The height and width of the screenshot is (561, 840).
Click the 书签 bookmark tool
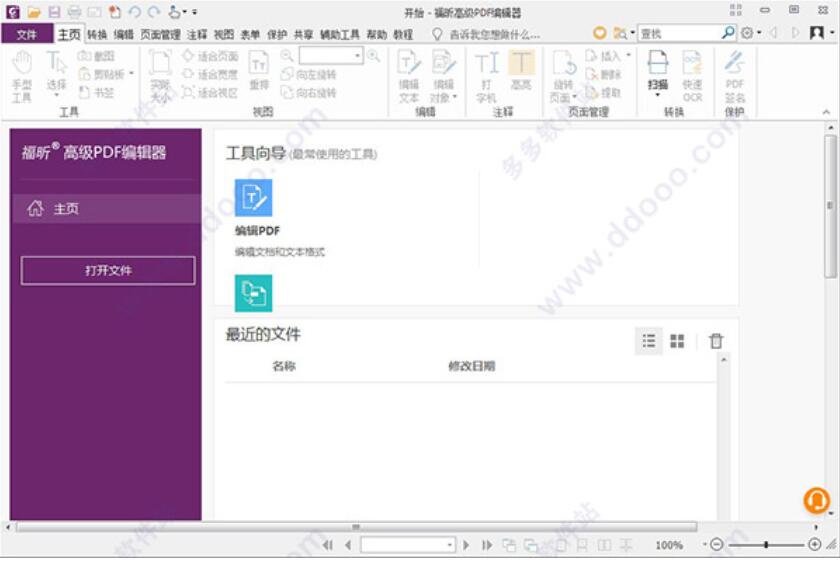pos(96,93)
